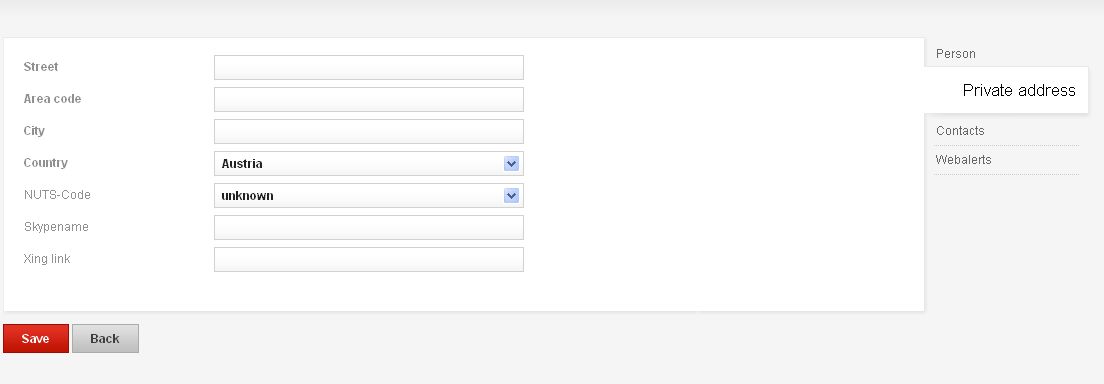This screenshot has height=384, width=1104.
Task: Open the Webalerts sidebar item
Action: tap(963, 160)
